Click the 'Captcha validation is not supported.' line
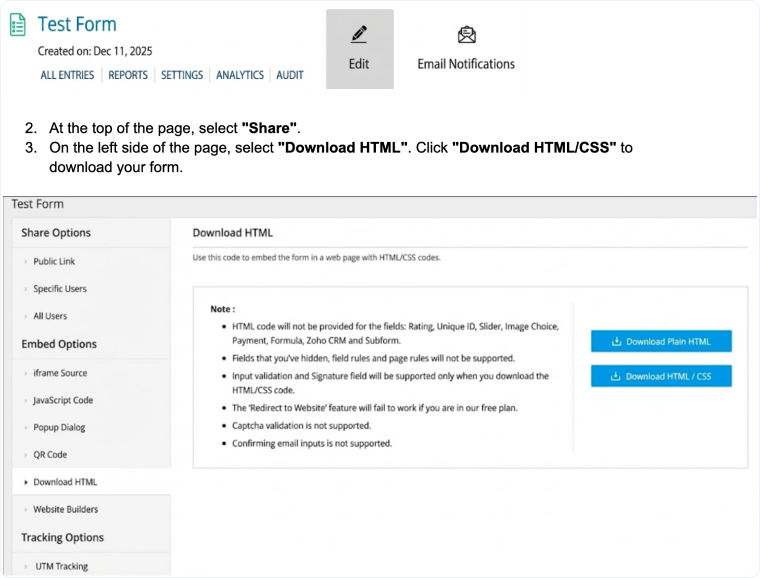This screenshot has width=760, height=578. pos(301,426)
